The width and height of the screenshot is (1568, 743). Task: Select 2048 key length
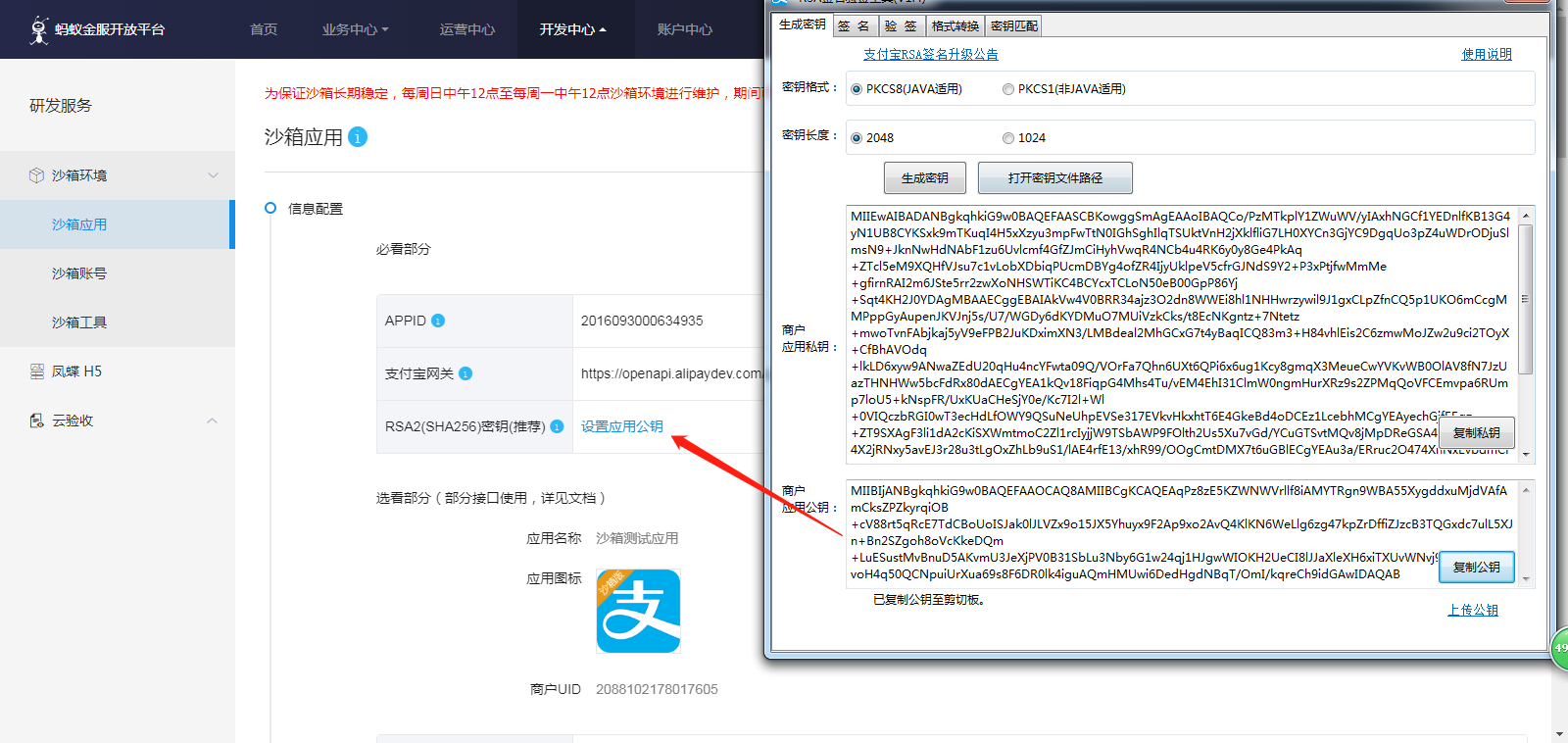point(857,138)
